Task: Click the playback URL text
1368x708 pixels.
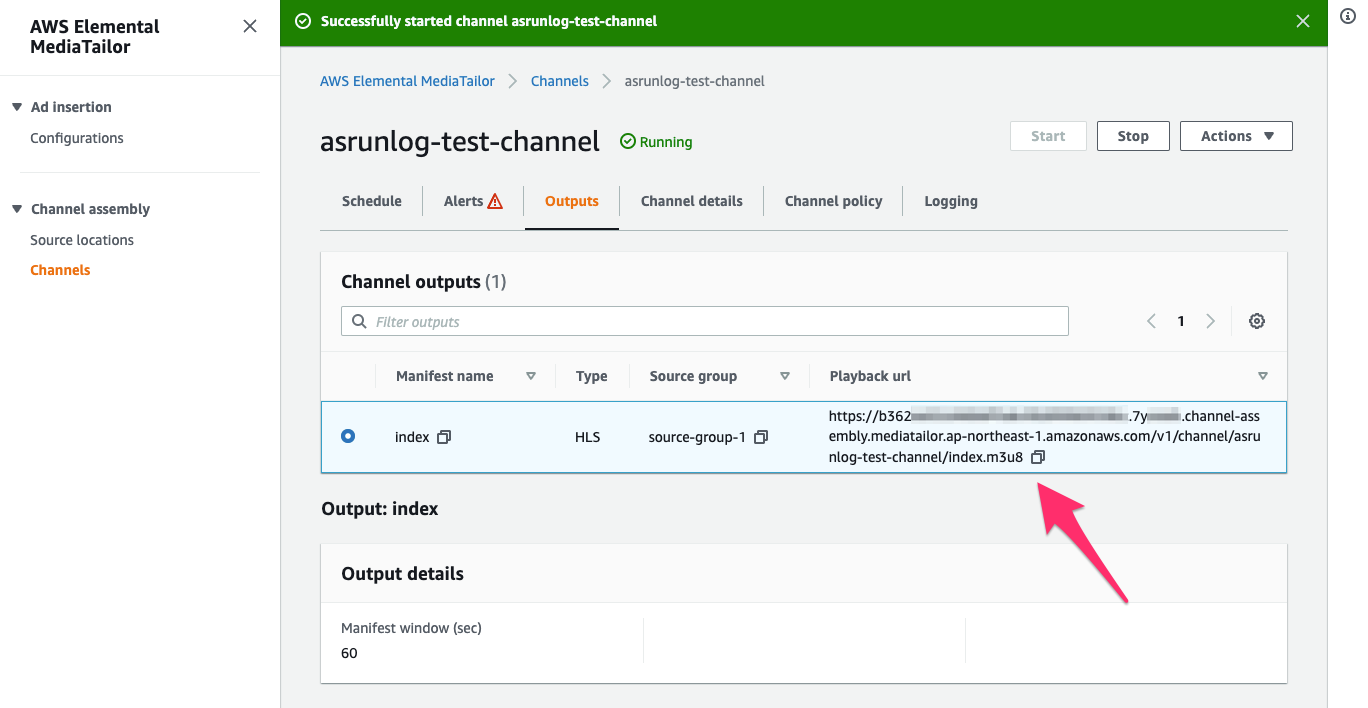Action: 1044,436
